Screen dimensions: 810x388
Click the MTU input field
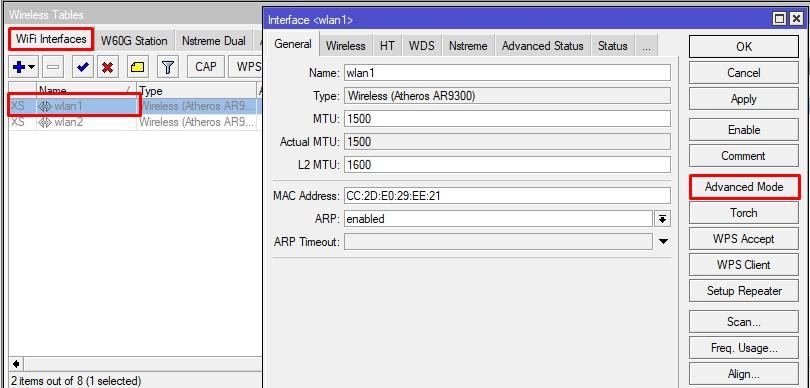tap(507, 118)
